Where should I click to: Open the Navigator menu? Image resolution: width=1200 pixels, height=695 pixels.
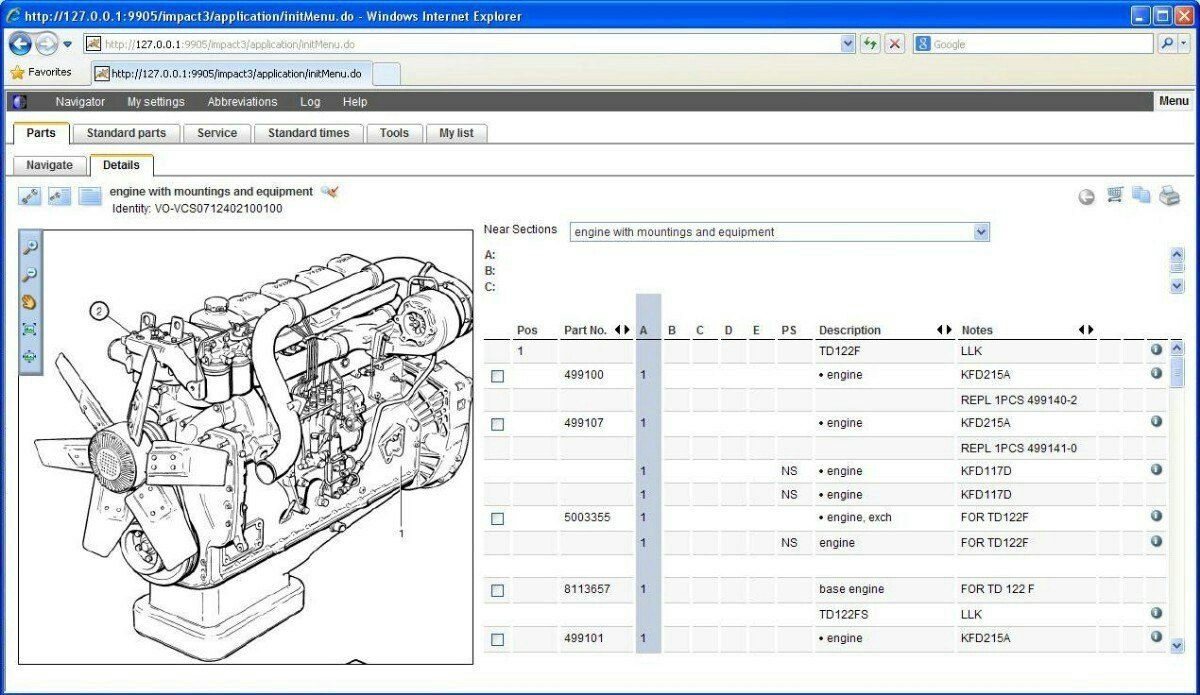80,102
